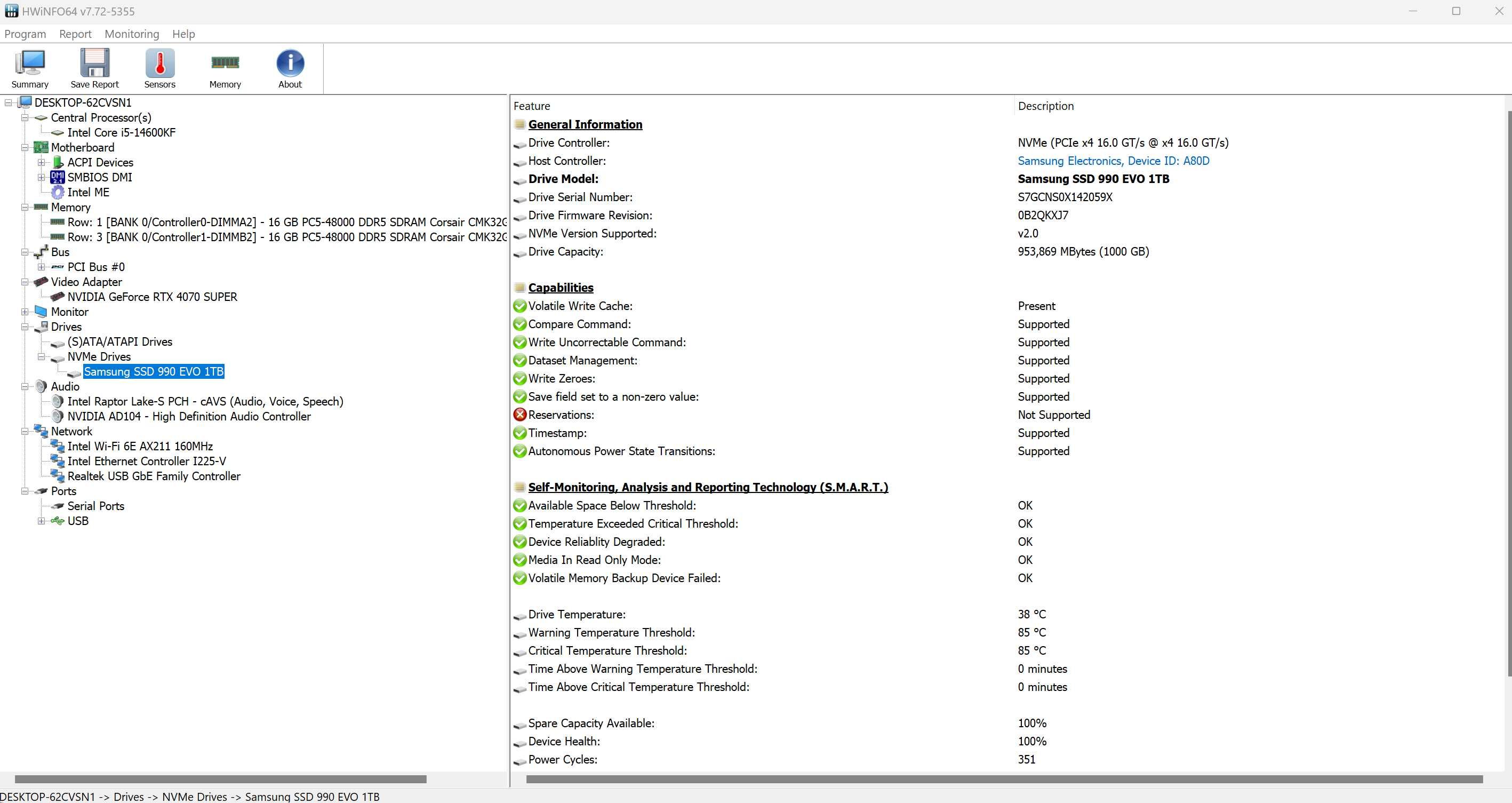Click the Audio speaker icon

coord(41,386)
